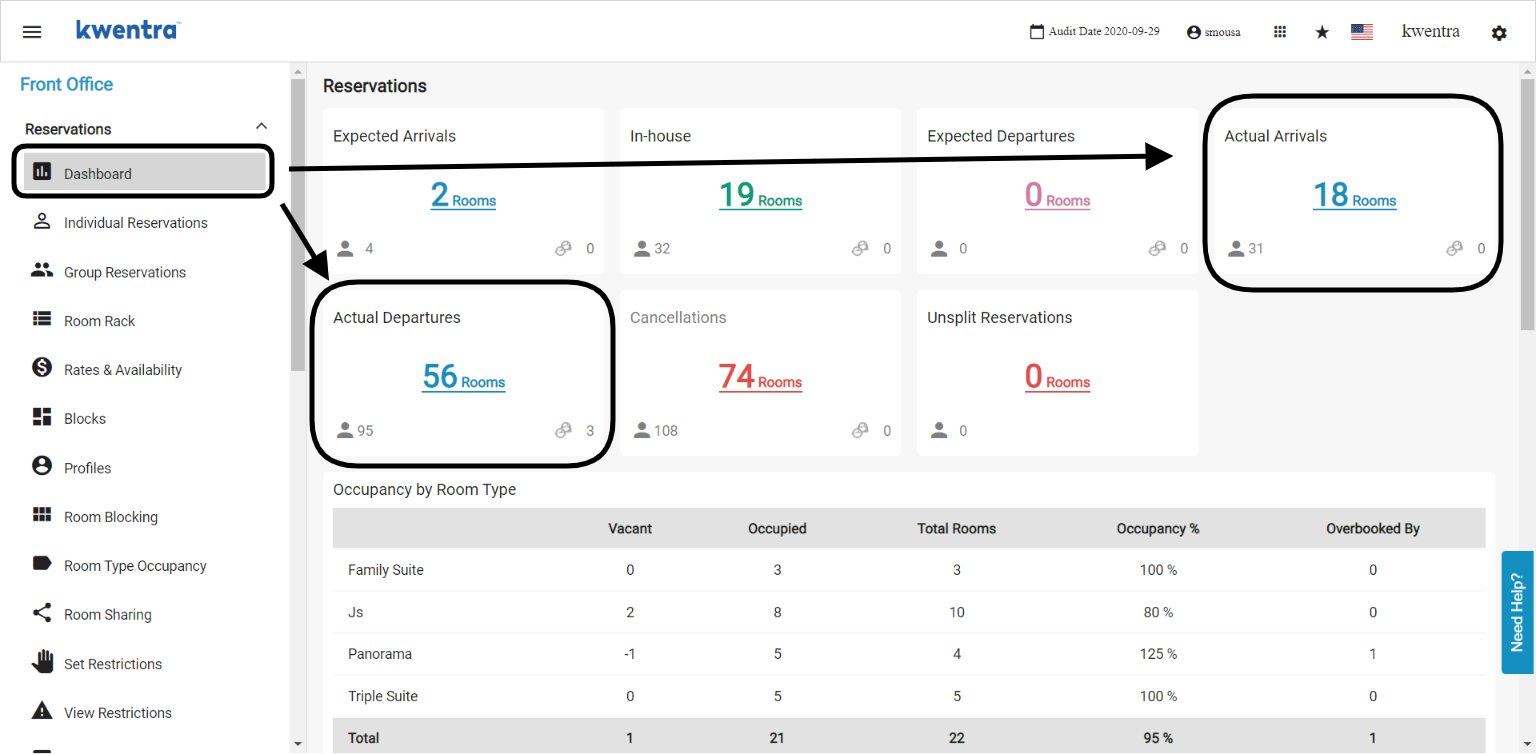The image size is (1536, 754).
Task: Click the kwentra property name in header
Action: click(x=1430, y=31)
